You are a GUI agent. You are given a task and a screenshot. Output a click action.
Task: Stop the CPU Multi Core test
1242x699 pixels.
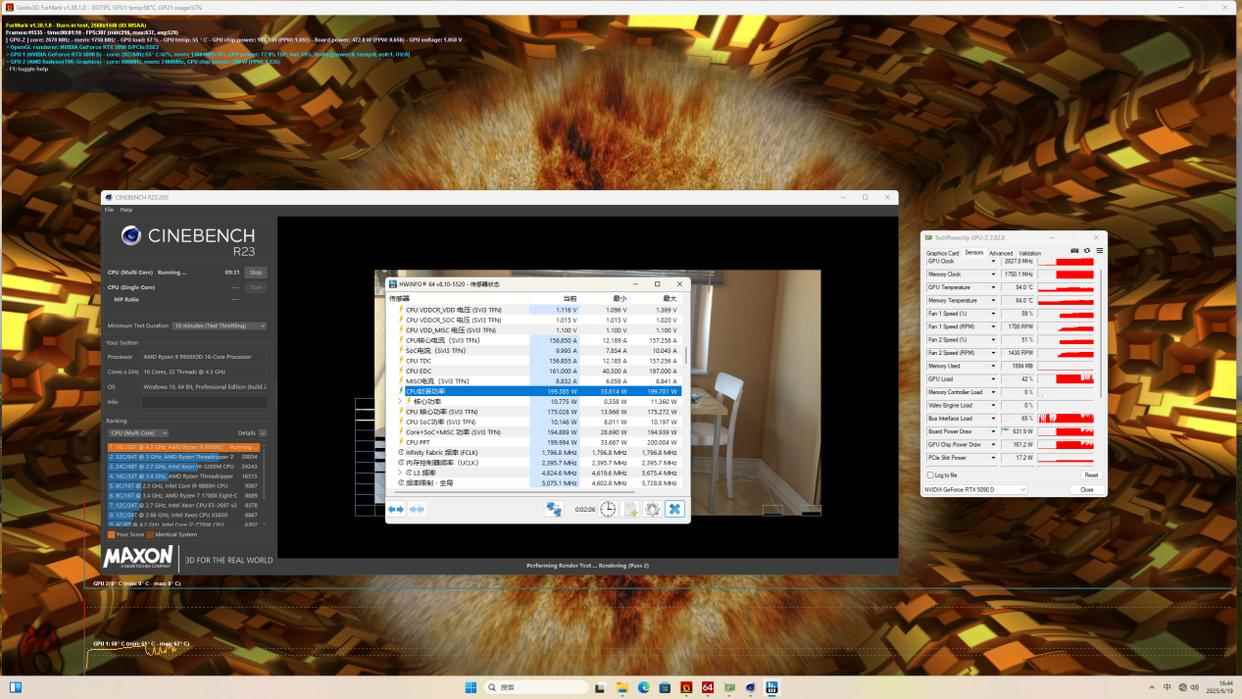256,272
